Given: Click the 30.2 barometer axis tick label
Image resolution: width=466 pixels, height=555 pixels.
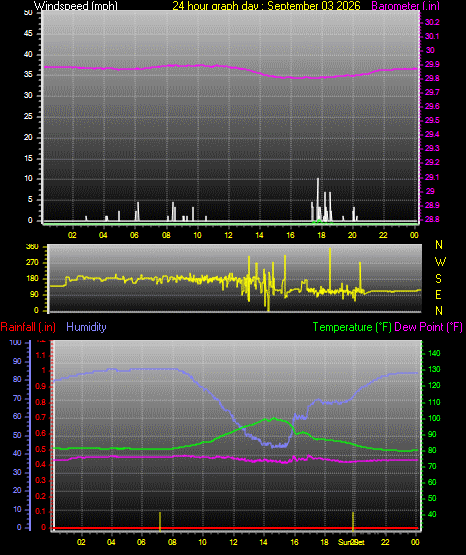Looking at the screenshot, I should (432, 22).
